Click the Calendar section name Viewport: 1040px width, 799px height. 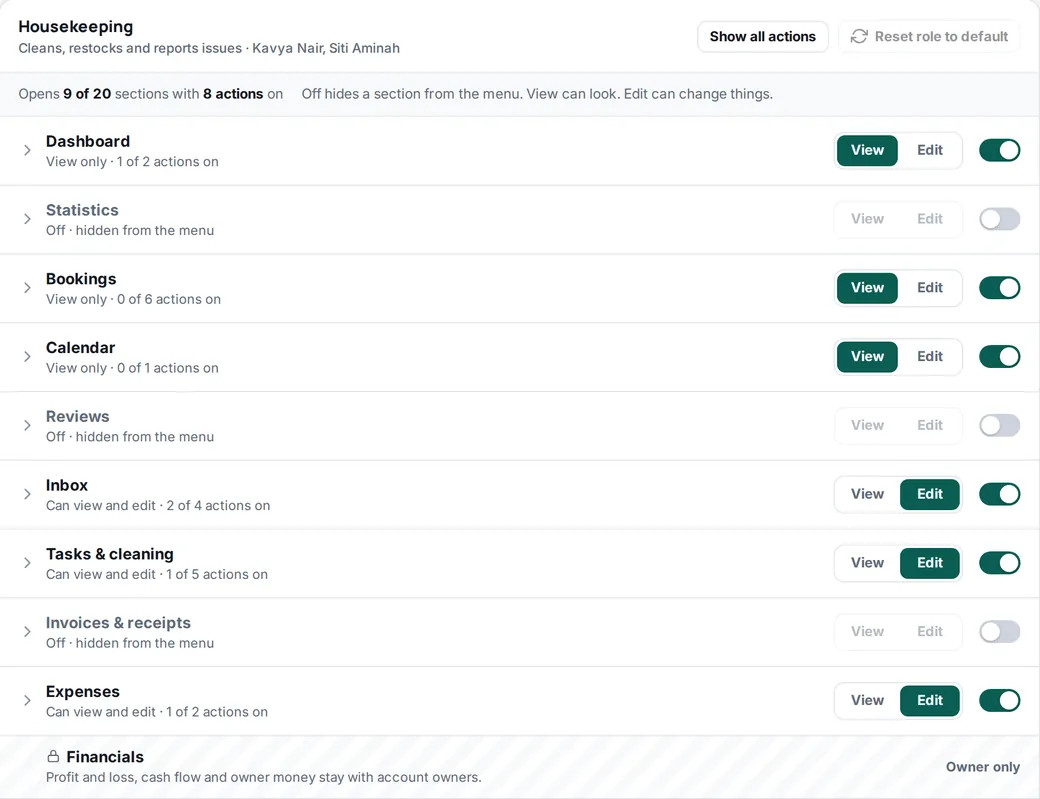pos(80,347)
